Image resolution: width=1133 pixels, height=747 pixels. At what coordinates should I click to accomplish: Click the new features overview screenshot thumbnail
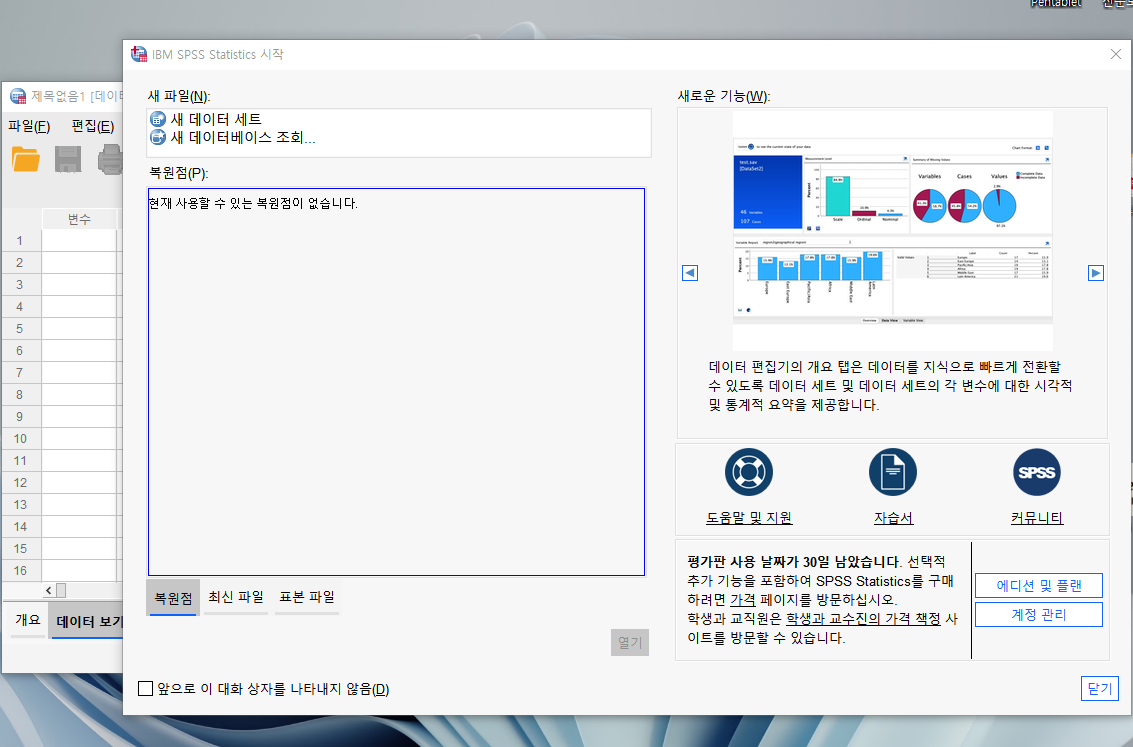point(892,230)
